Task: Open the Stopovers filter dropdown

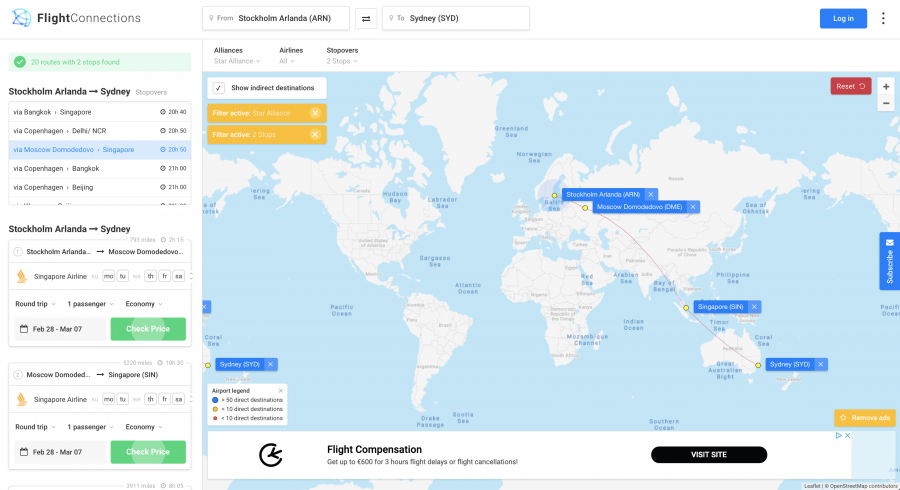Action: pos(343,55)
